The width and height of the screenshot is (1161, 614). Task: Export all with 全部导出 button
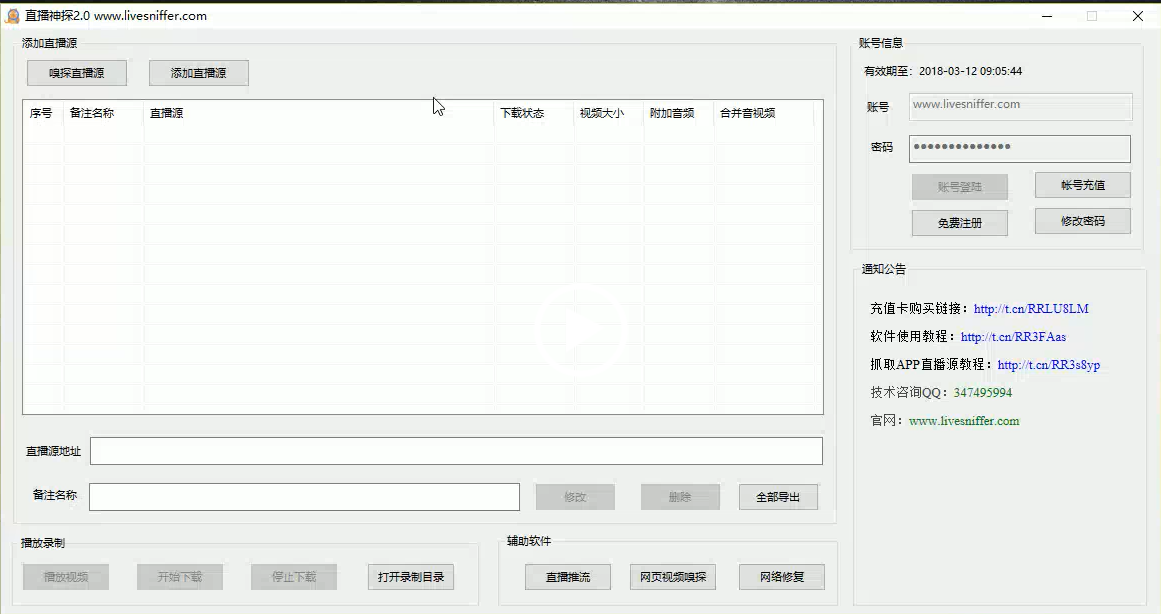coord(778,497)
